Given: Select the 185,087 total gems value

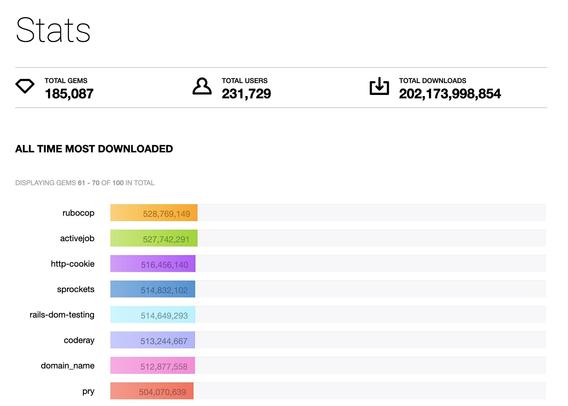Looking at the screenshot, I should click(x=69, y=94).
